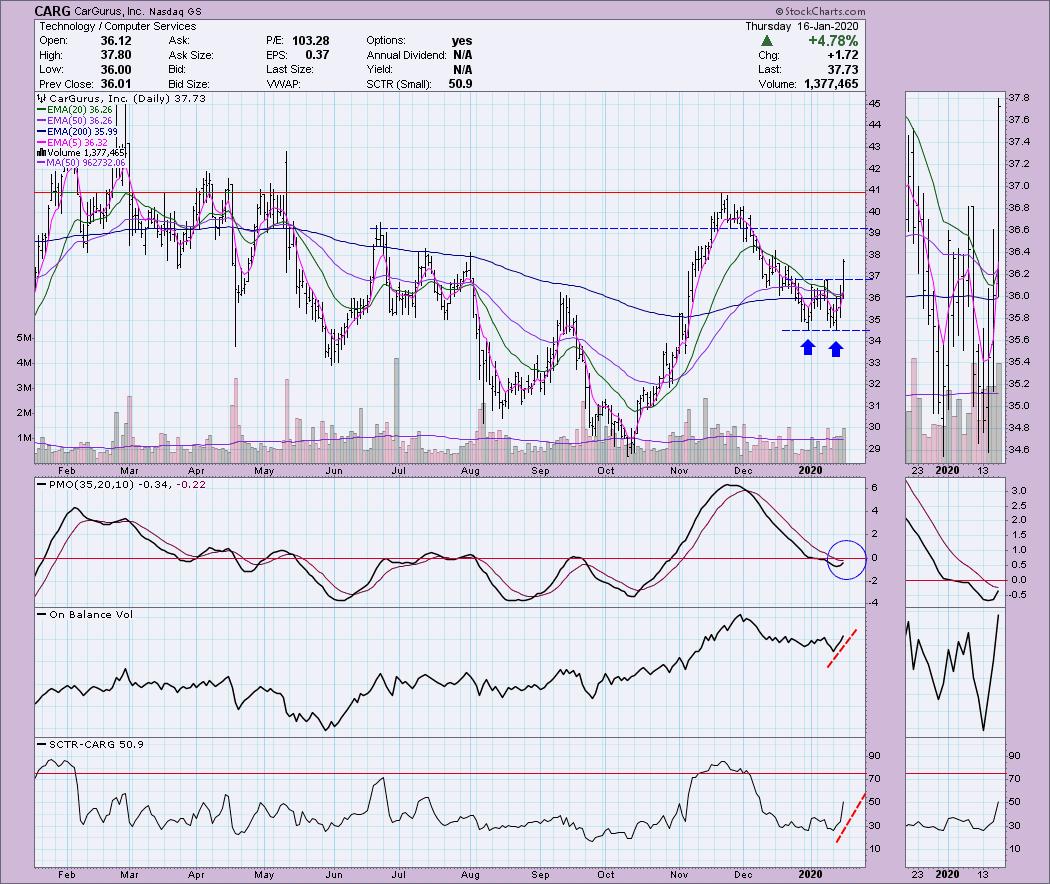Select the High value 37.80
This screenshot has width=1050, height=884.
tap(116, 55)
